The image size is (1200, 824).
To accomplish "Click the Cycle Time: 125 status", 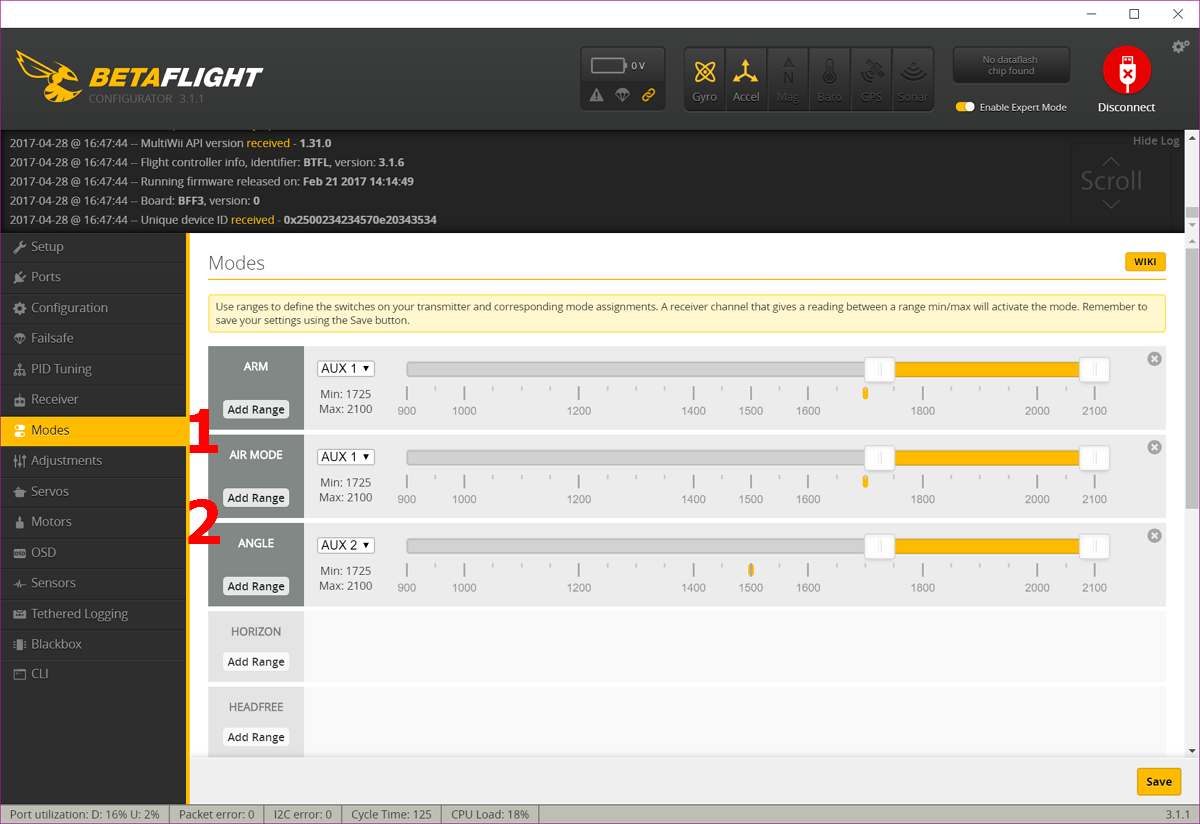I will (391, 814).
